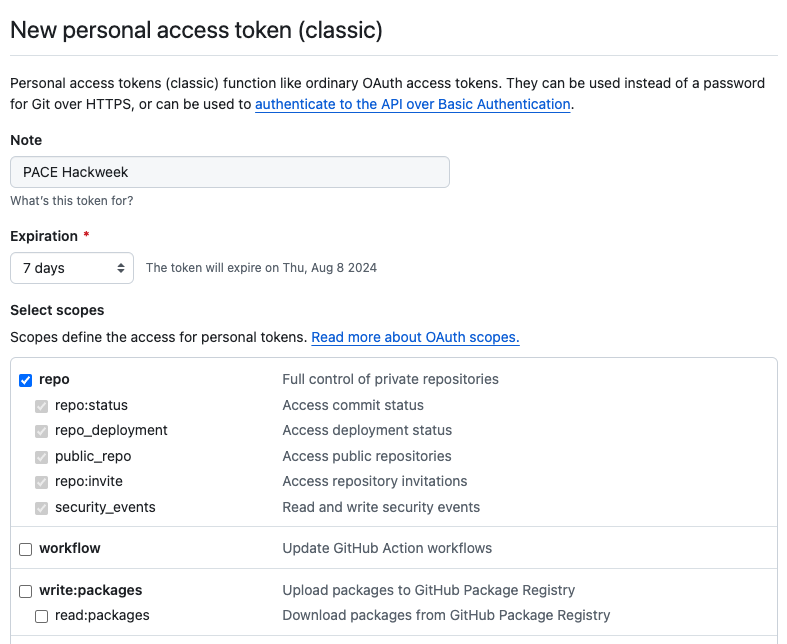
Task: Click the 'security_events' label text
Action: pos(105,507)
